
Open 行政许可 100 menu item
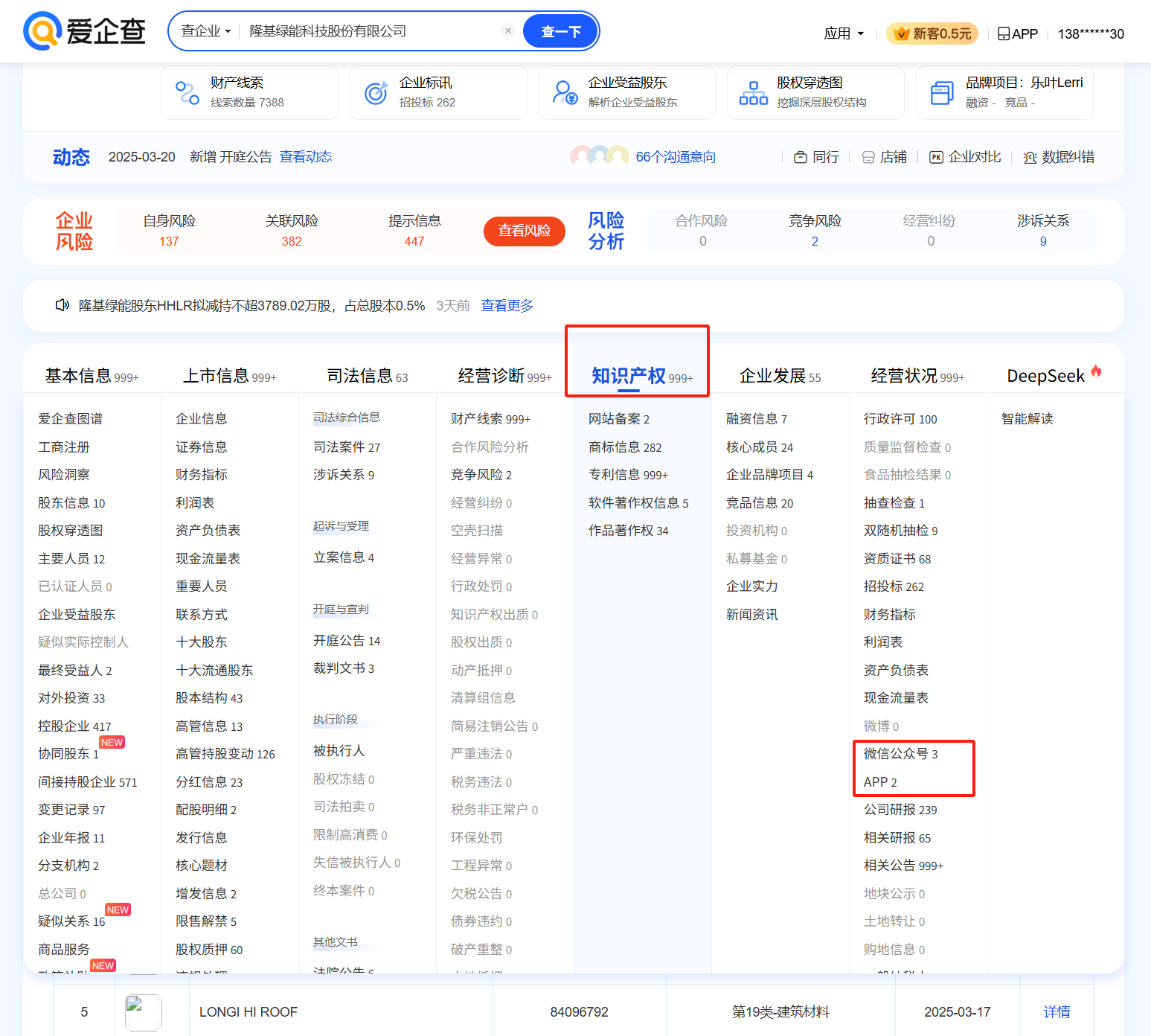[900, 419]
